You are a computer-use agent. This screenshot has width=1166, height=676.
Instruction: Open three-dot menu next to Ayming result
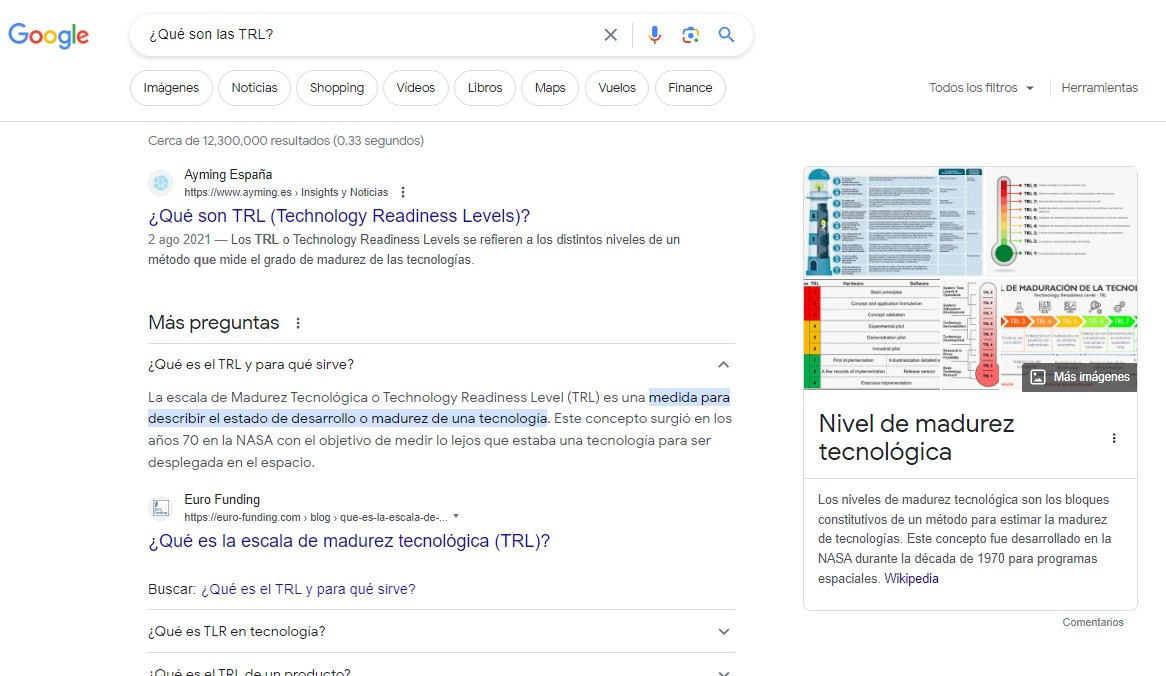(x=403, y=193)
